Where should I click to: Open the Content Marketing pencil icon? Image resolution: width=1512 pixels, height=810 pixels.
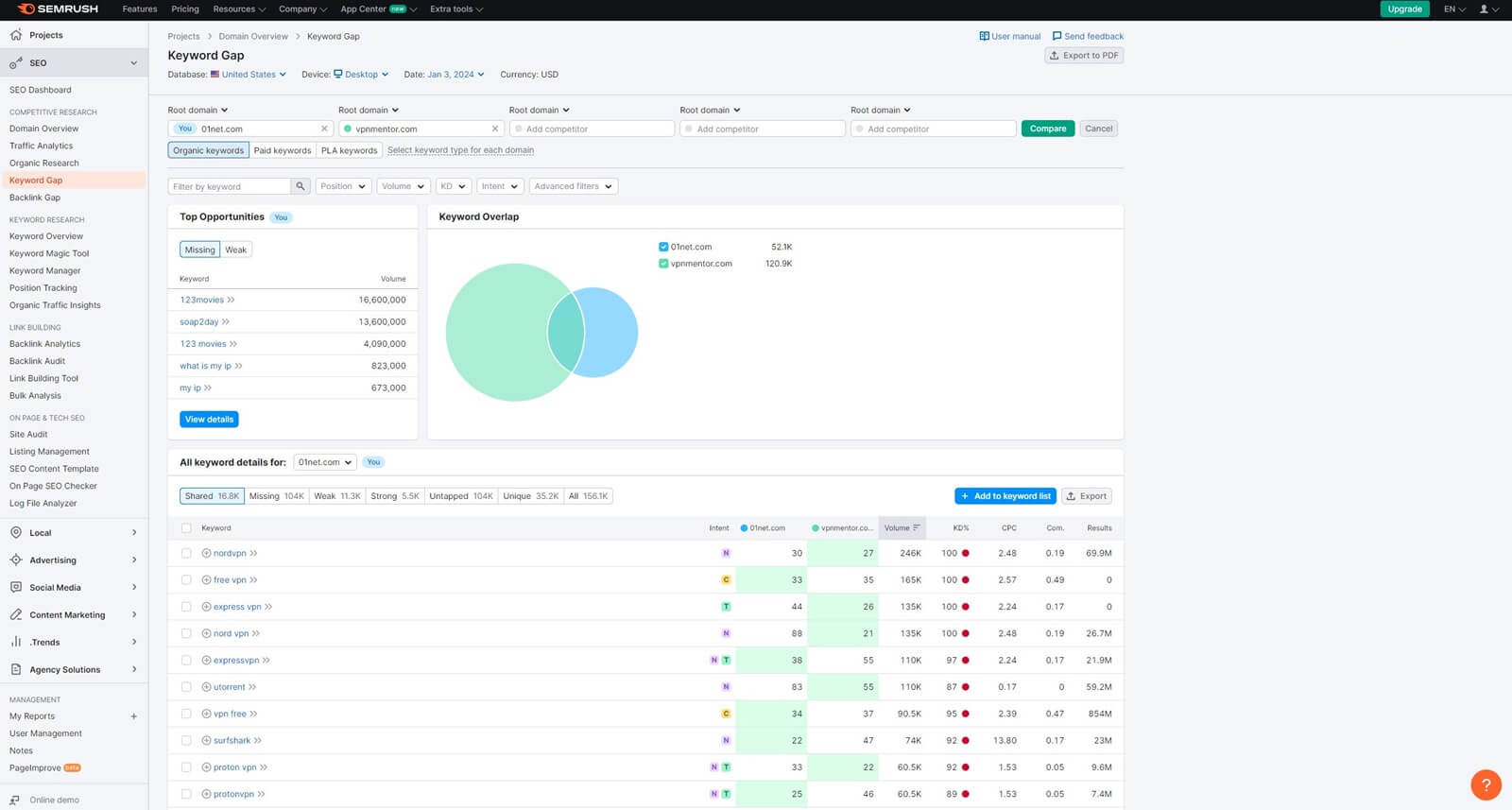tap(16, 615)
